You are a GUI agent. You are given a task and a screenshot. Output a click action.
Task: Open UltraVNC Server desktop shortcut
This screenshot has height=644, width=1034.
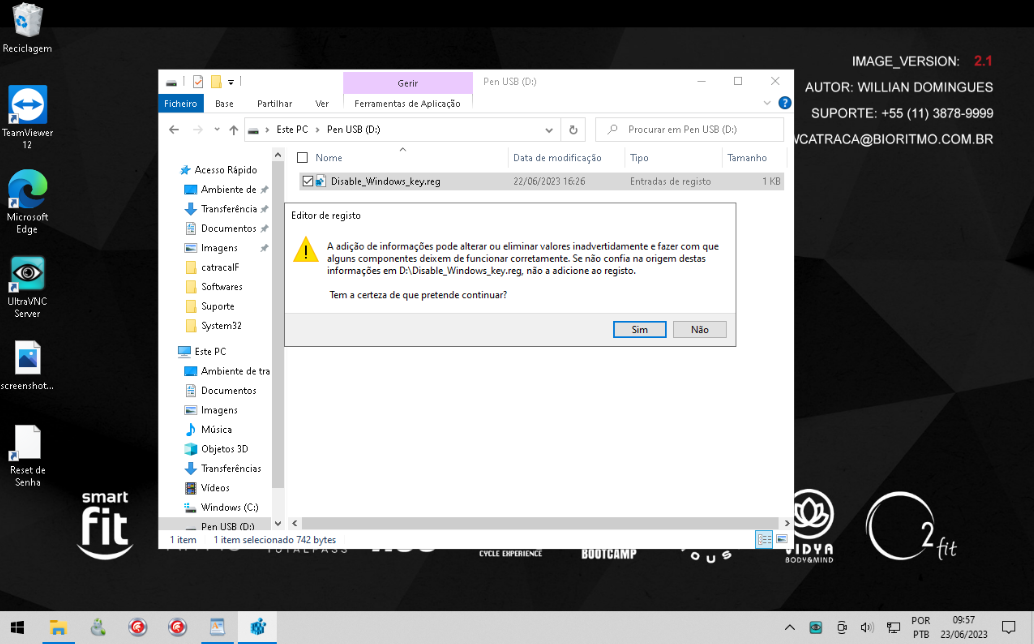27,287
